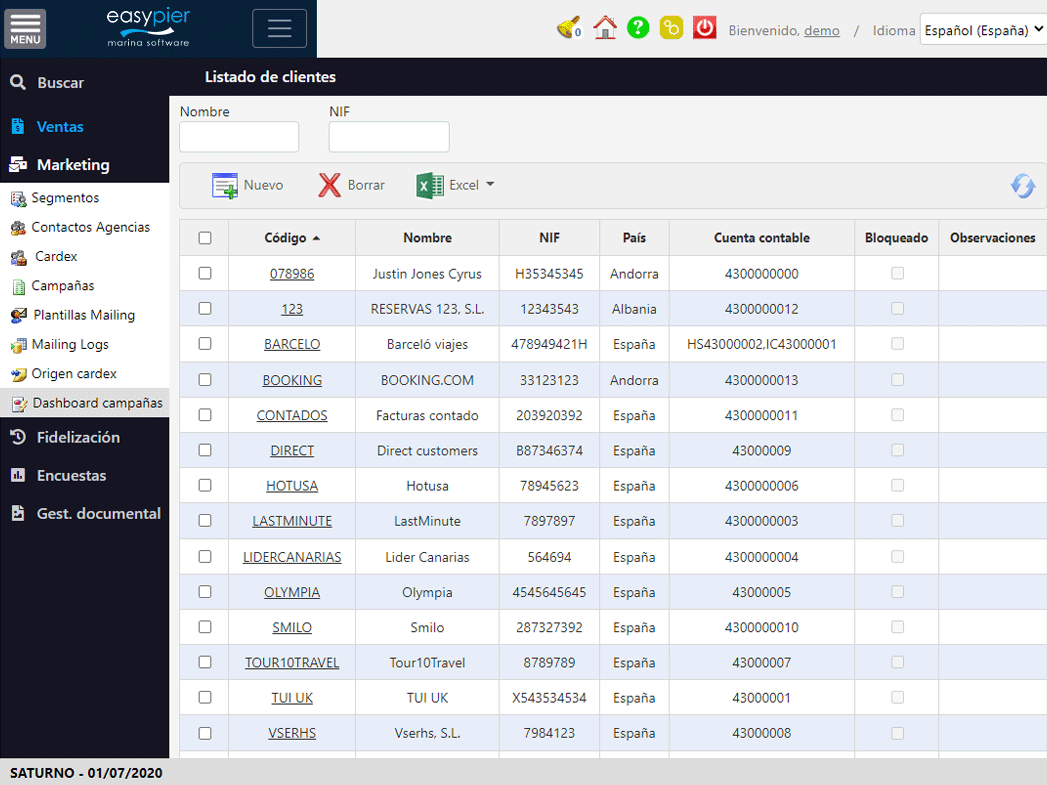Open the Marketing menu section
The height and width of the screenshot is (785, 1047).
[x=73, y=164]
